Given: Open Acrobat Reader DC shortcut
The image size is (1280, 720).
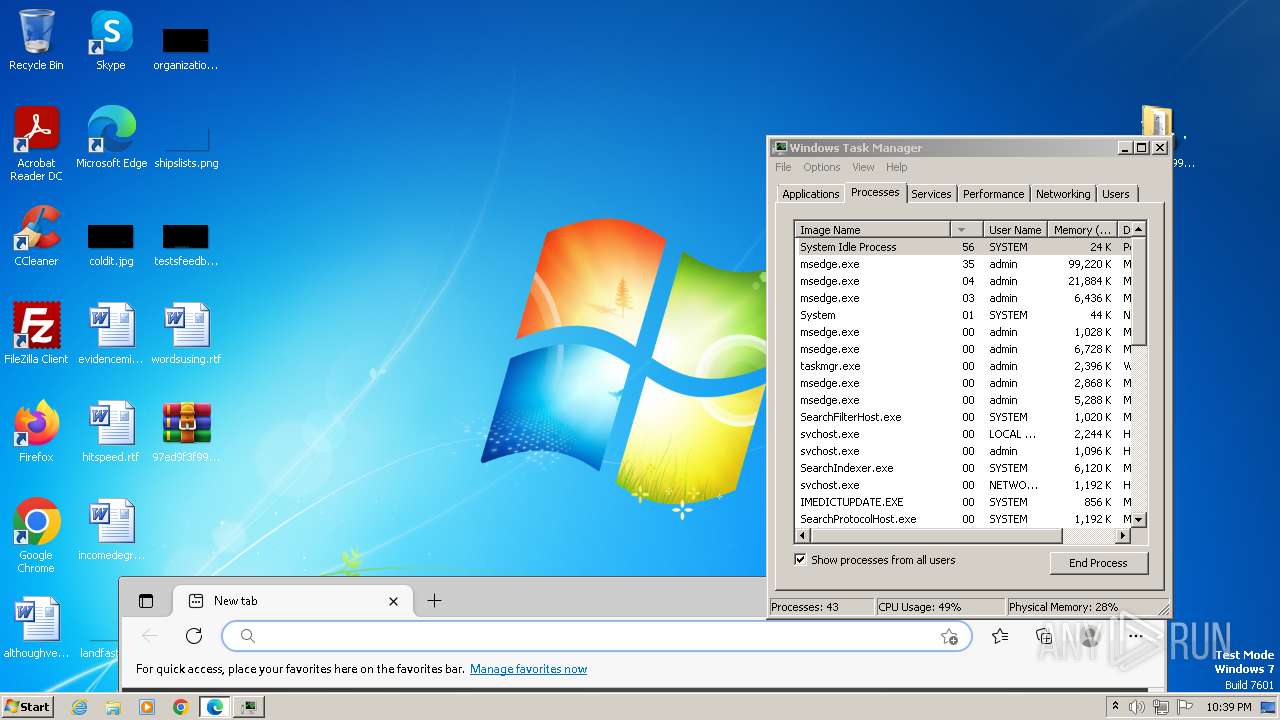Looking at the screenshot, I should pyautogui.click(x=37, y=144).
